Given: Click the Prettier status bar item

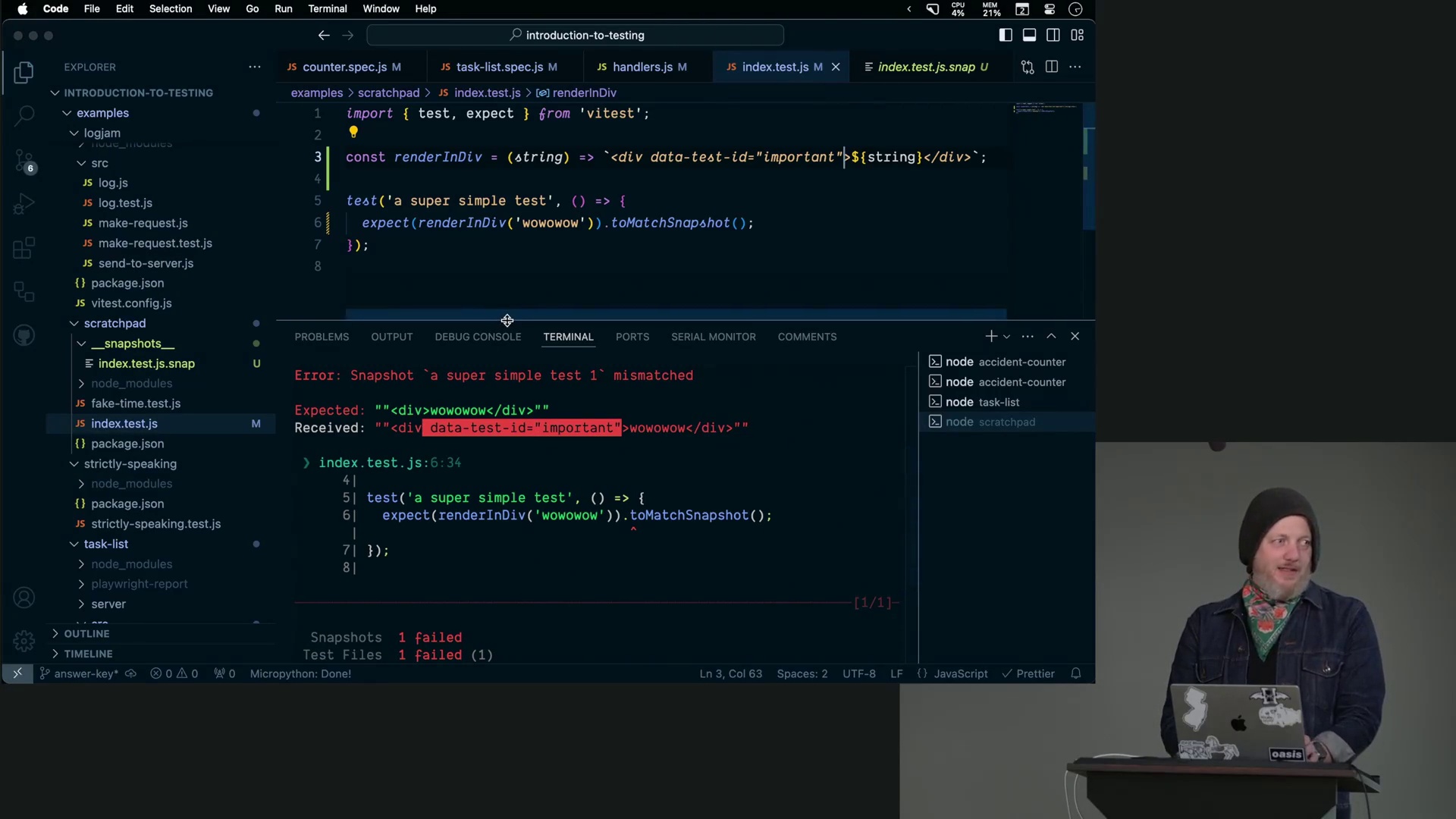Looking at the screenshot, I should coord(1028,673).
